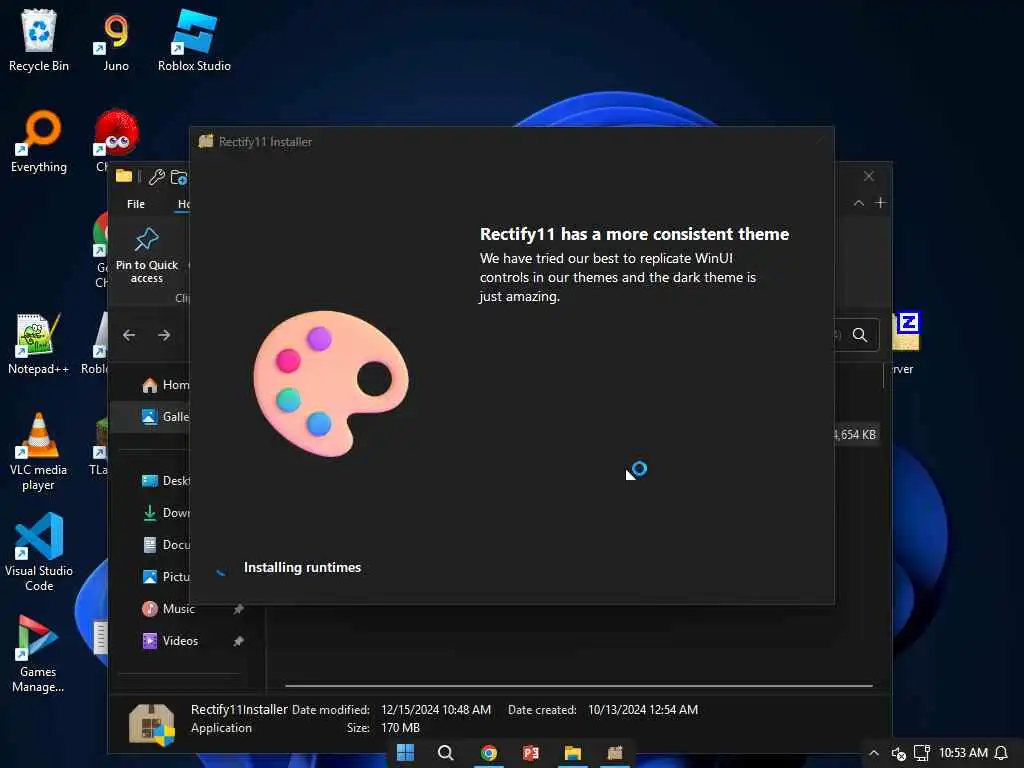Go back in File Explorer
Image resolution: width=1024 pixels, height=768 pixels.
129,335
